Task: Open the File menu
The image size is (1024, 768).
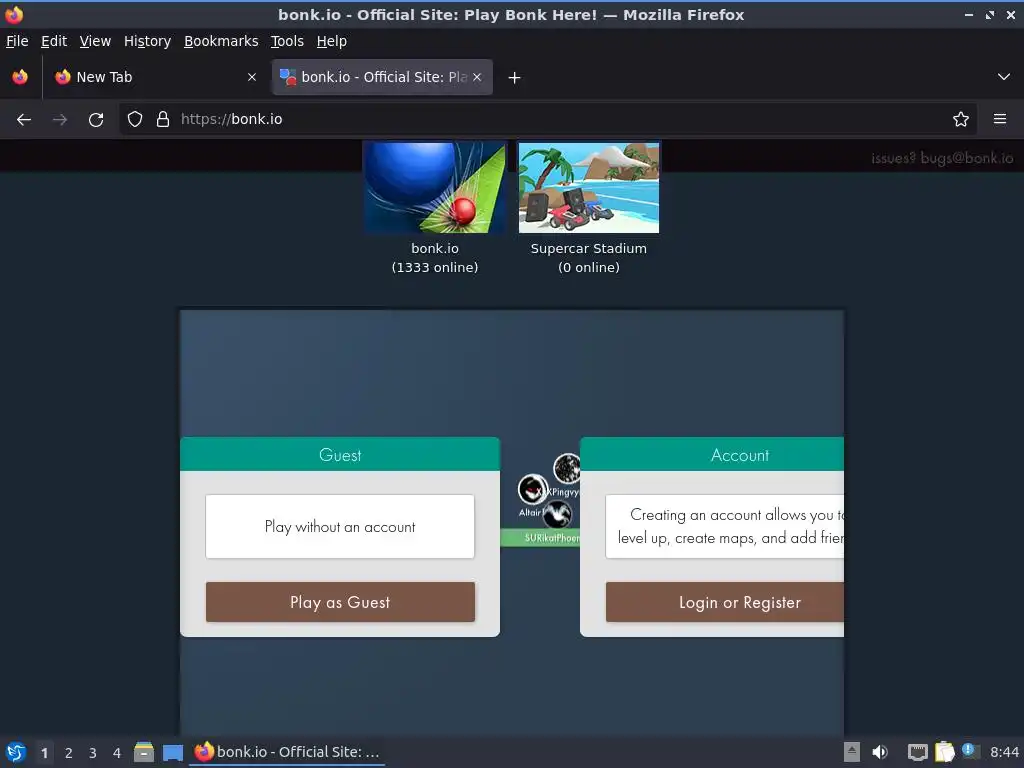Action: (17, 41)
